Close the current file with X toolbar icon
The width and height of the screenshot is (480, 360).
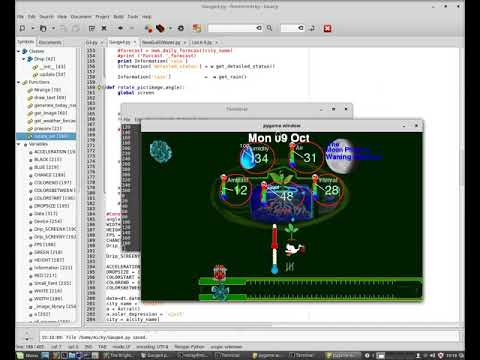(104, 28)
